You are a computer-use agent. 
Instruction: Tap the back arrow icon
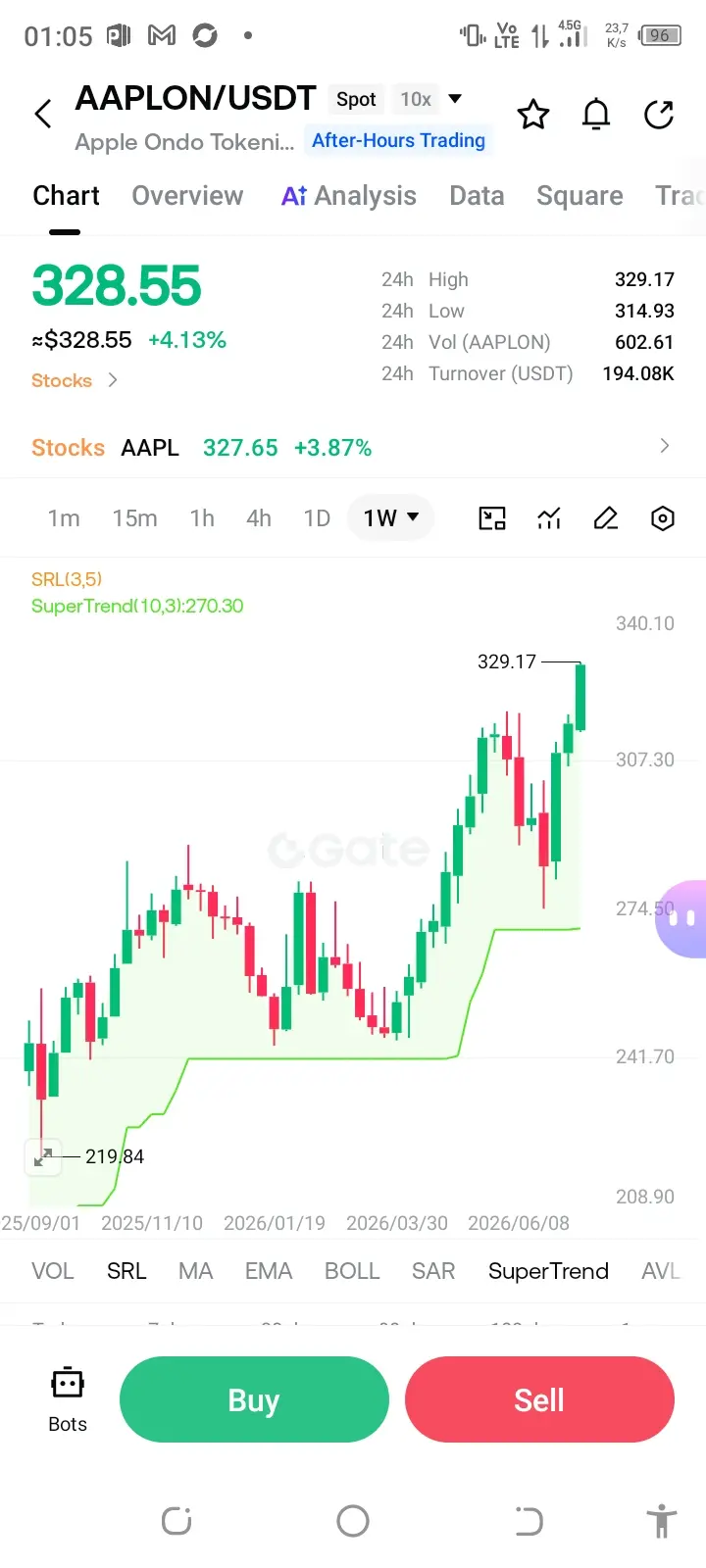point(43,114)
